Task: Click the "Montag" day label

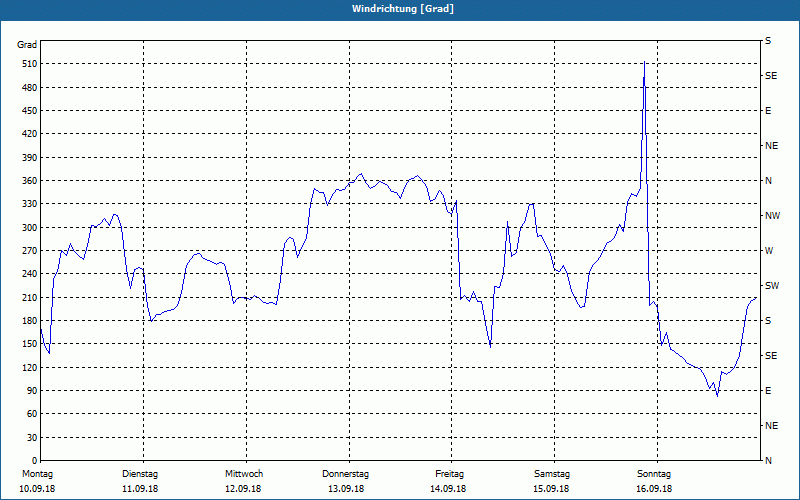Action: pyautogui.click(x=37, y=474)
